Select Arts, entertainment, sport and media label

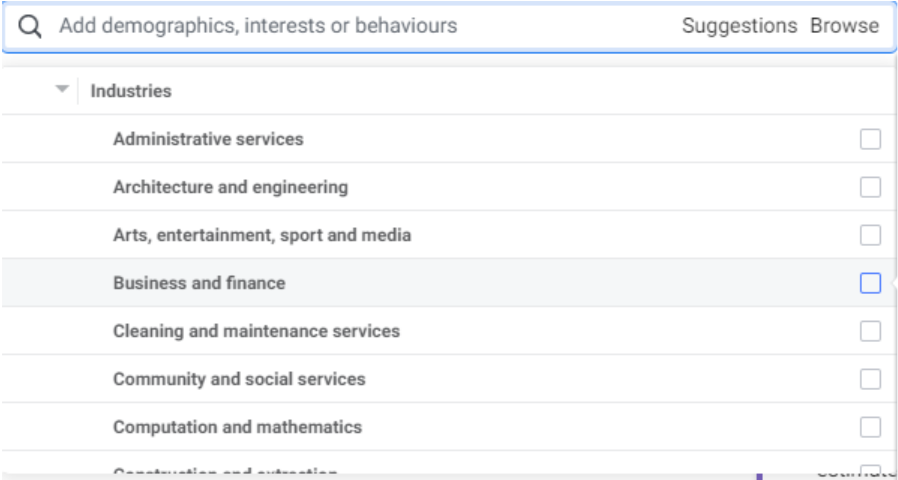262,235
